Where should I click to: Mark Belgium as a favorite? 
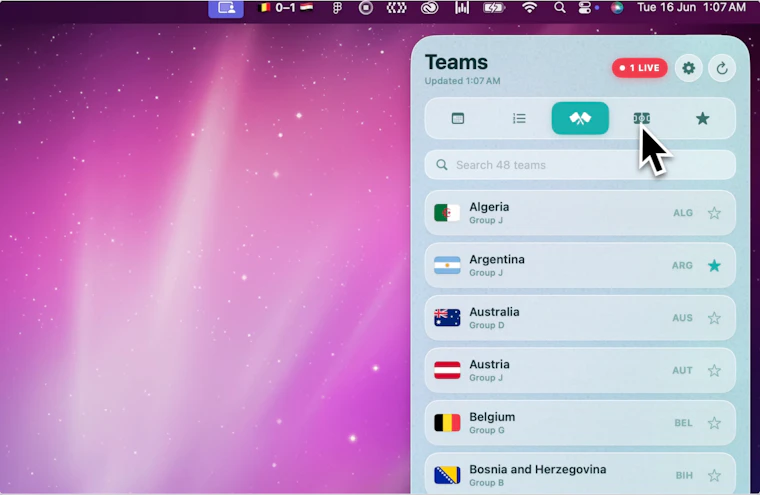coord(714,423)
